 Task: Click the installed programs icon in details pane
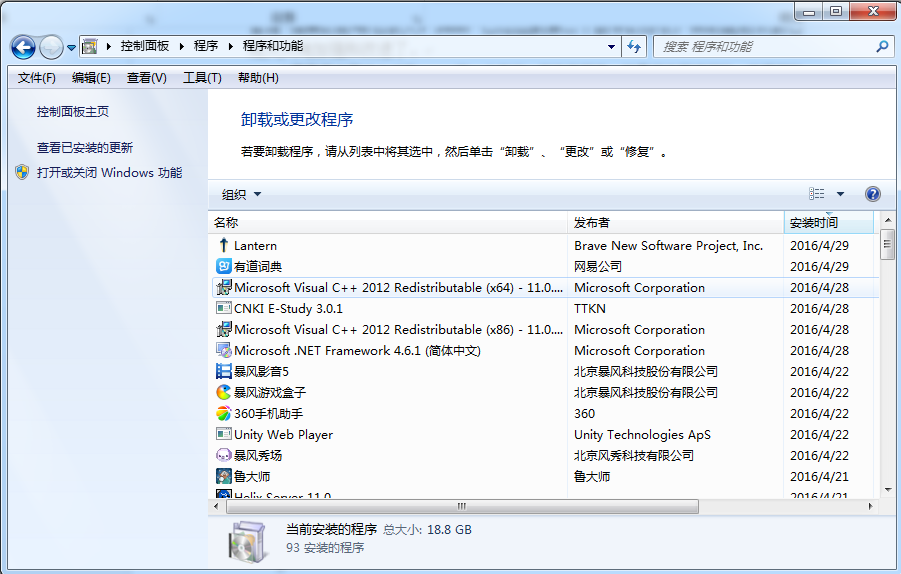point(248,542)
